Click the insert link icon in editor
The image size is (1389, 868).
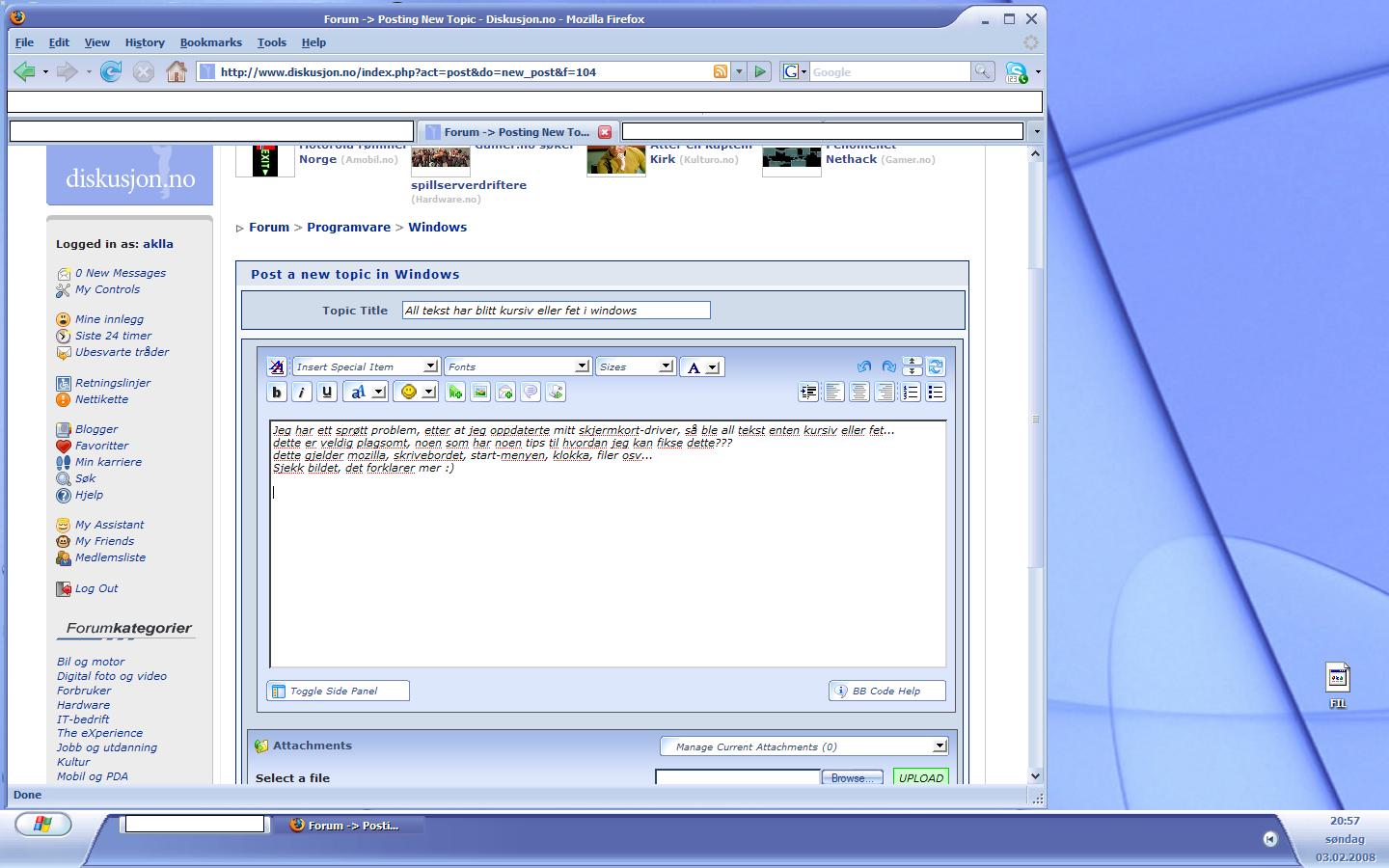455,392
